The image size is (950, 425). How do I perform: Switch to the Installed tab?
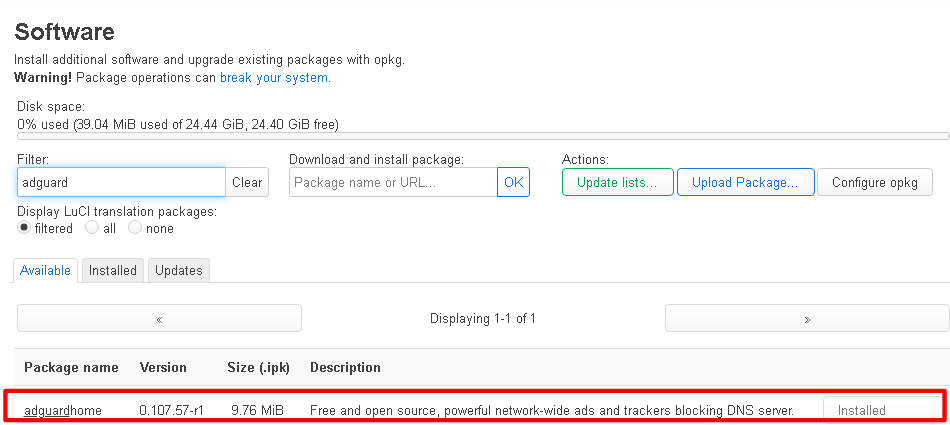coord(113,270)
